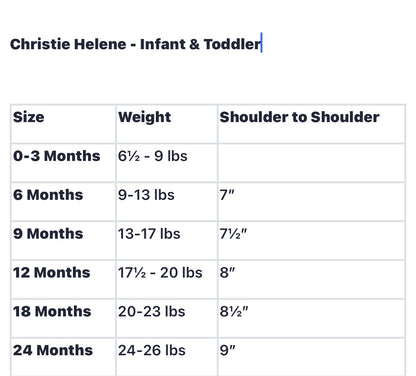This screenshot has height=376, width=416.
Task: Click the 6 Months size cell
Action: coord(63,202)
